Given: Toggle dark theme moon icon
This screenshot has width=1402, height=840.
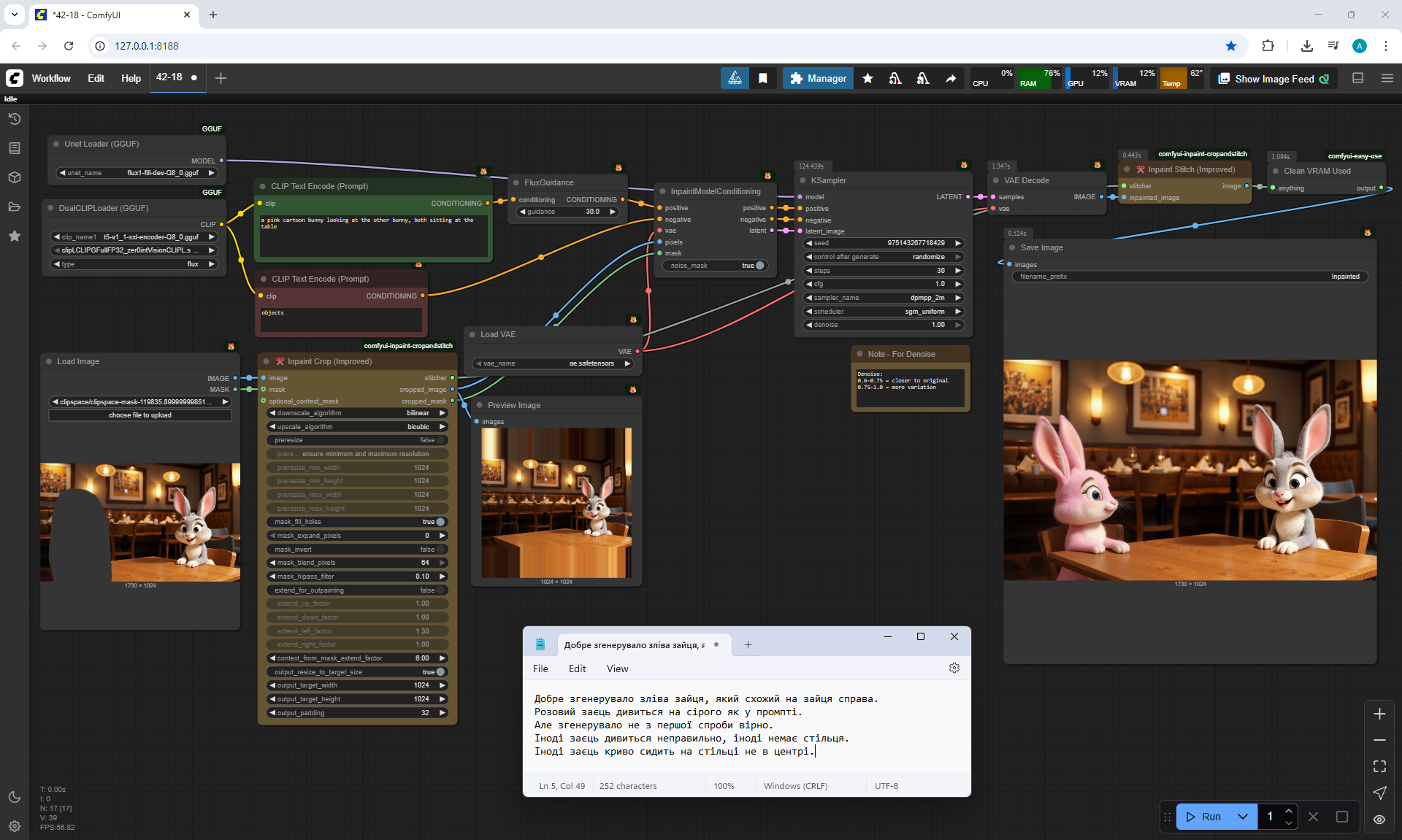Looking at the screenshot, I should 15,797.
